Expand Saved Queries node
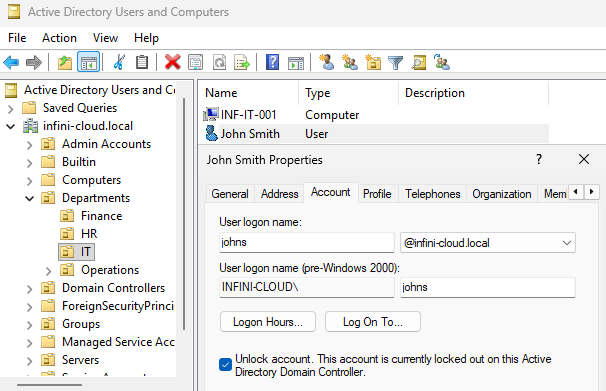This screenshot has height=391, width=606. pos(10,109)
